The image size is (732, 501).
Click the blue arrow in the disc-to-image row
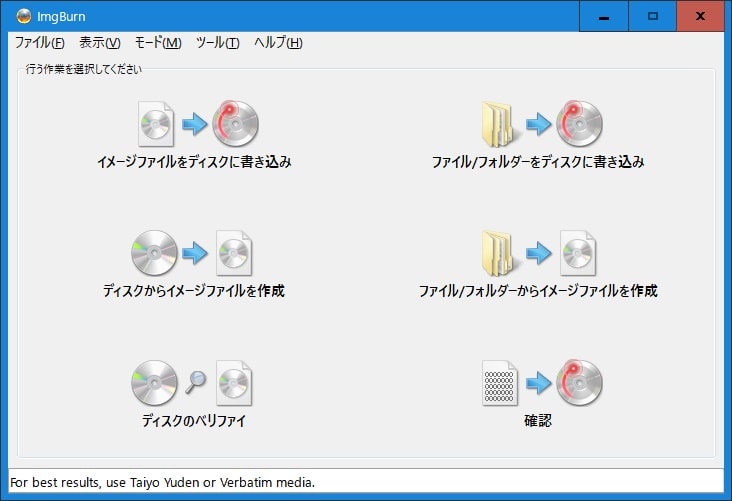point(194,253)
